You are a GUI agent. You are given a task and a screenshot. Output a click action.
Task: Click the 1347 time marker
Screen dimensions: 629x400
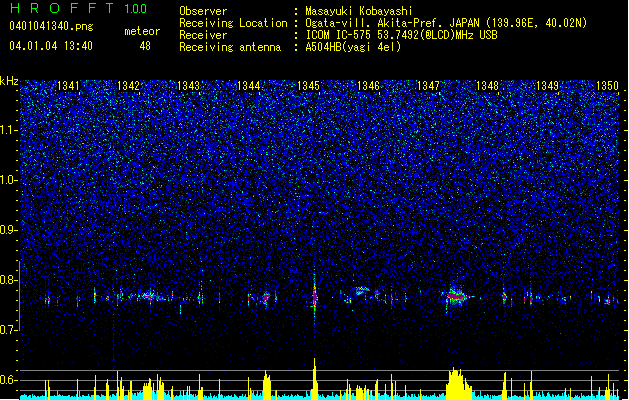pyautogui.click(x=428, y=86)
